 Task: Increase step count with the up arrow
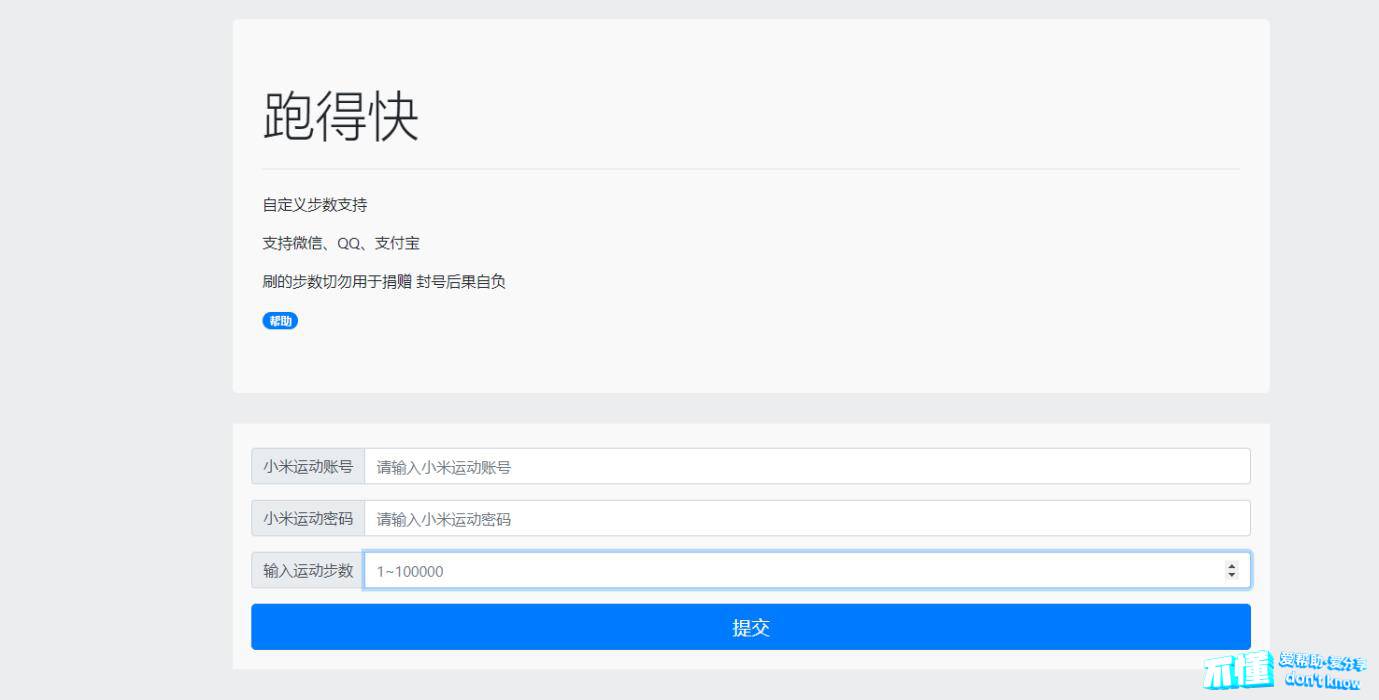pos(1231,566)
